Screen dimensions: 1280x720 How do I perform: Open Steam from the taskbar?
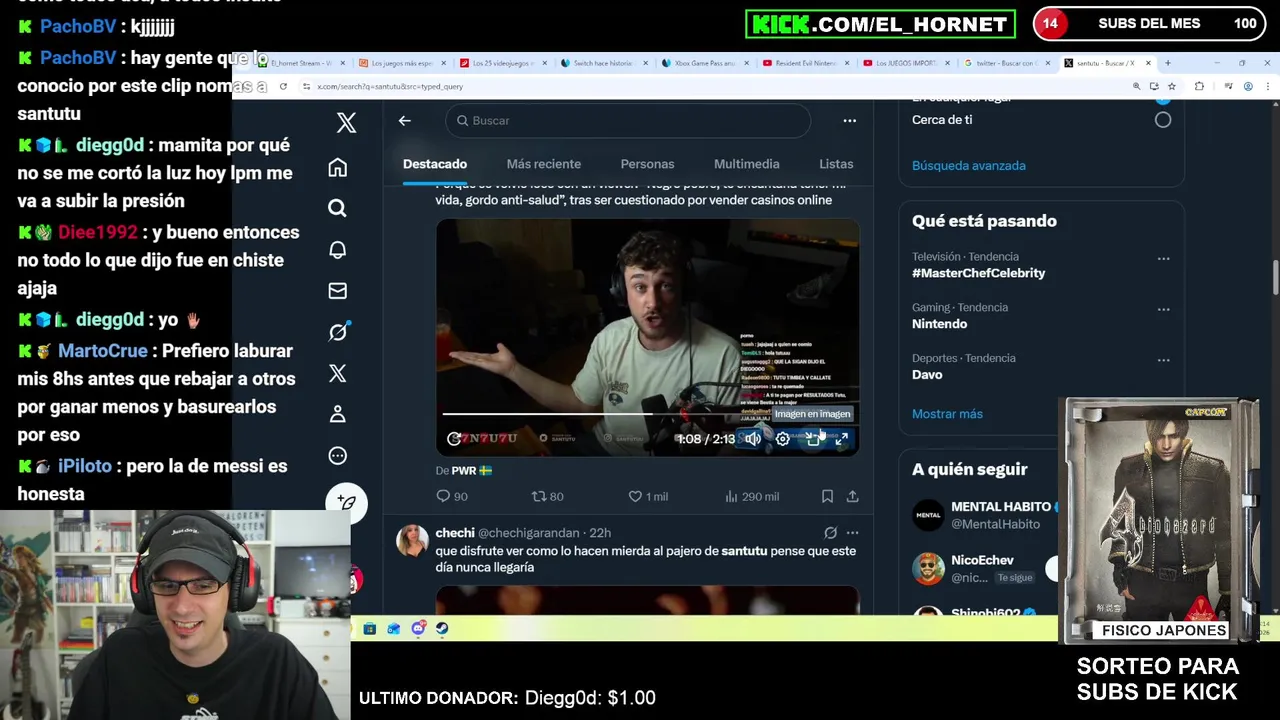[x=442, y=629]
